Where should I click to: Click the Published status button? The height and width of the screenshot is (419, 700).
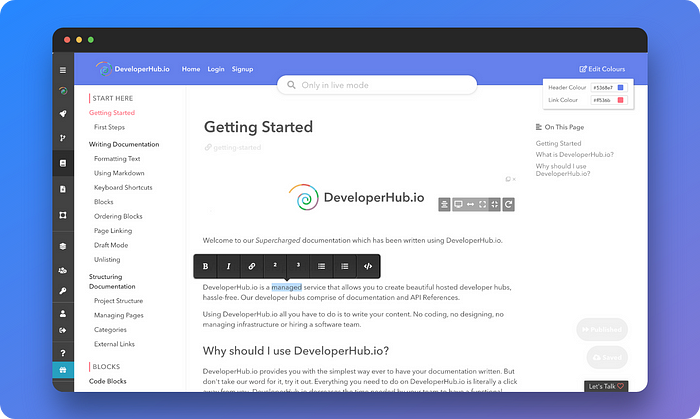602,330
